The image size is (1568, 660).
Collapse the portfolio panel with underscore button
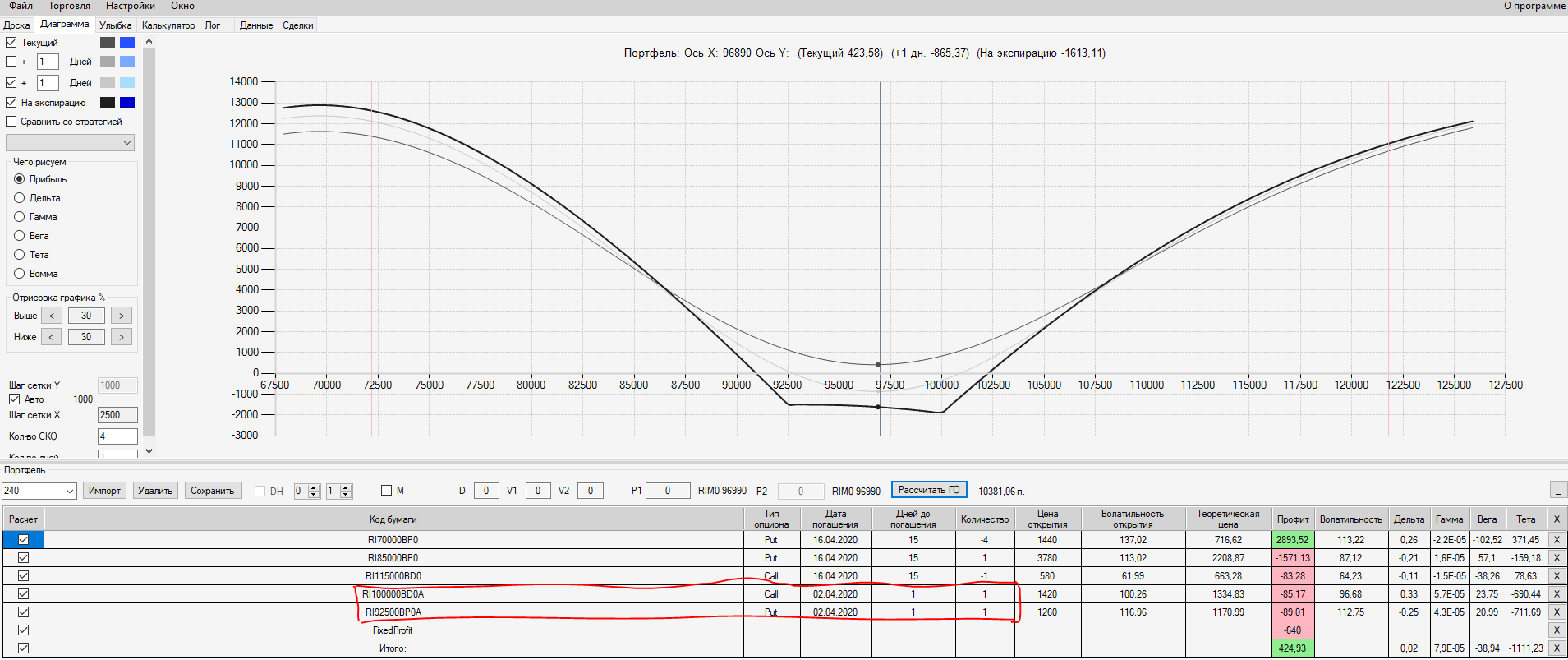(x=1558, y=491)
